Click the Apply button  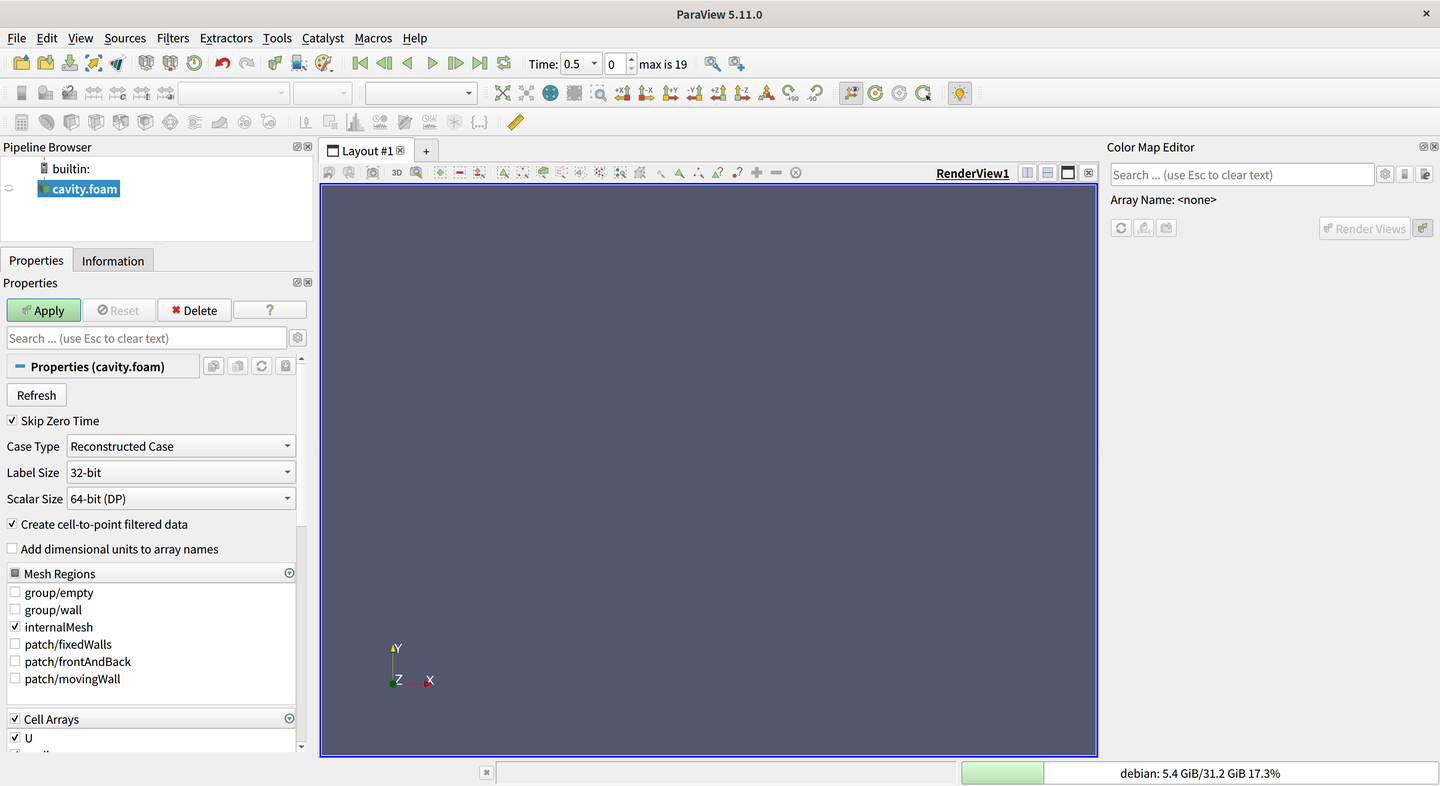tap(43, 310)
